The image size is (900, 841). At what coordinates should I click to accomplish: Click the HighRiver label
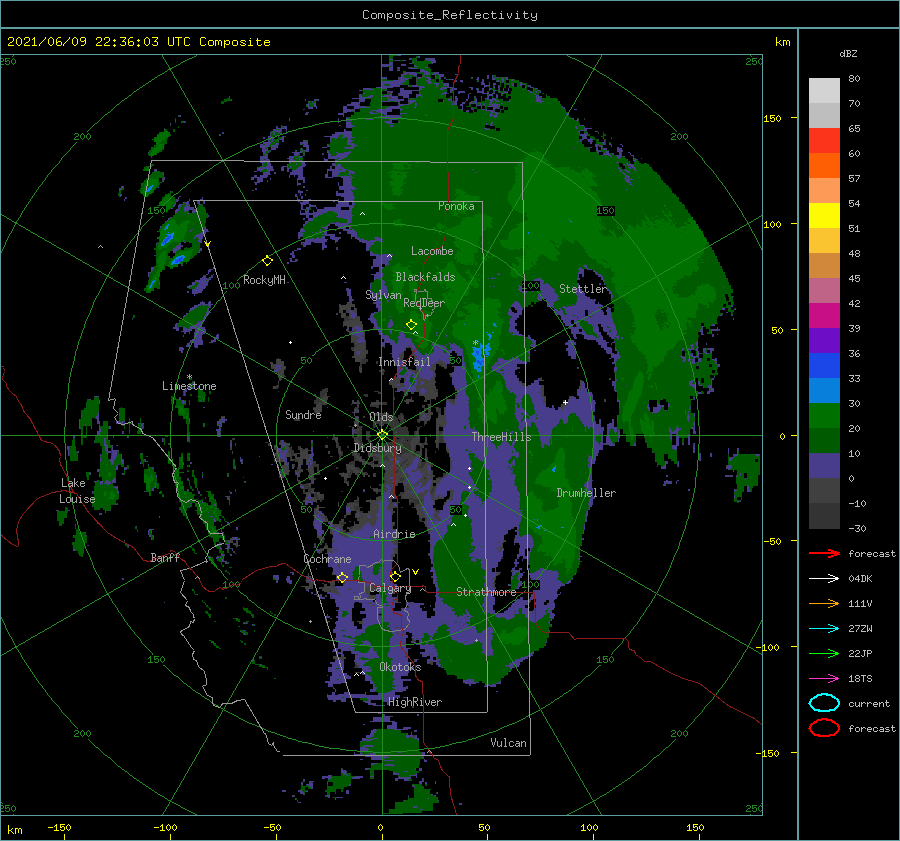tap(415, 702)
